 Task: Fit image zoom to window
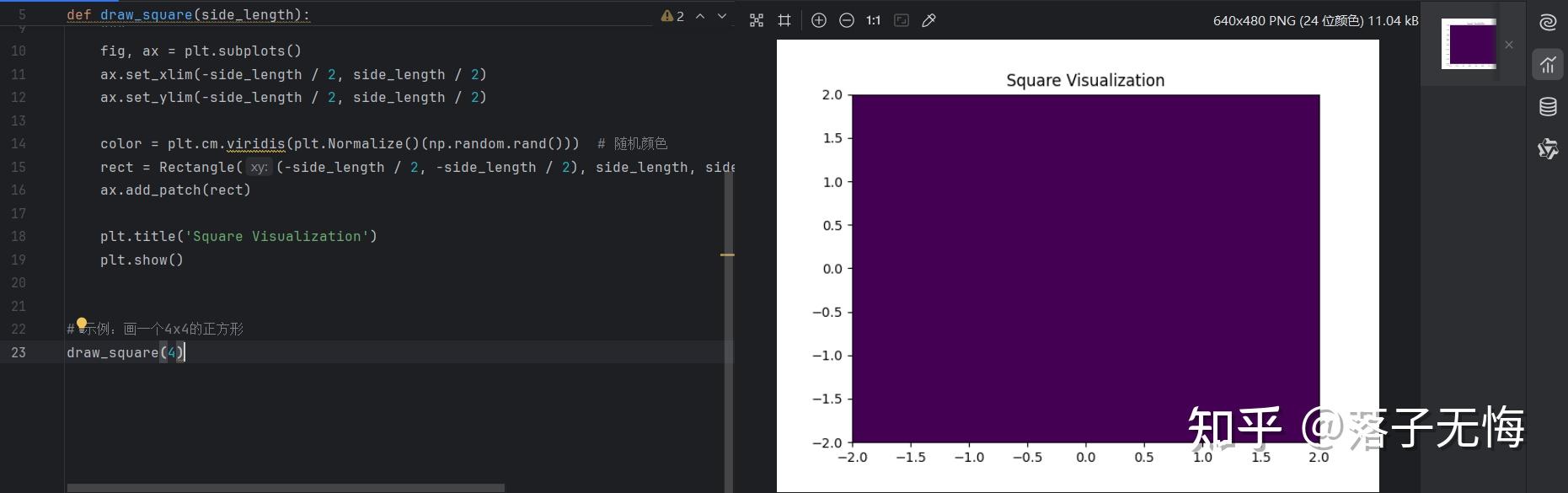902,20
